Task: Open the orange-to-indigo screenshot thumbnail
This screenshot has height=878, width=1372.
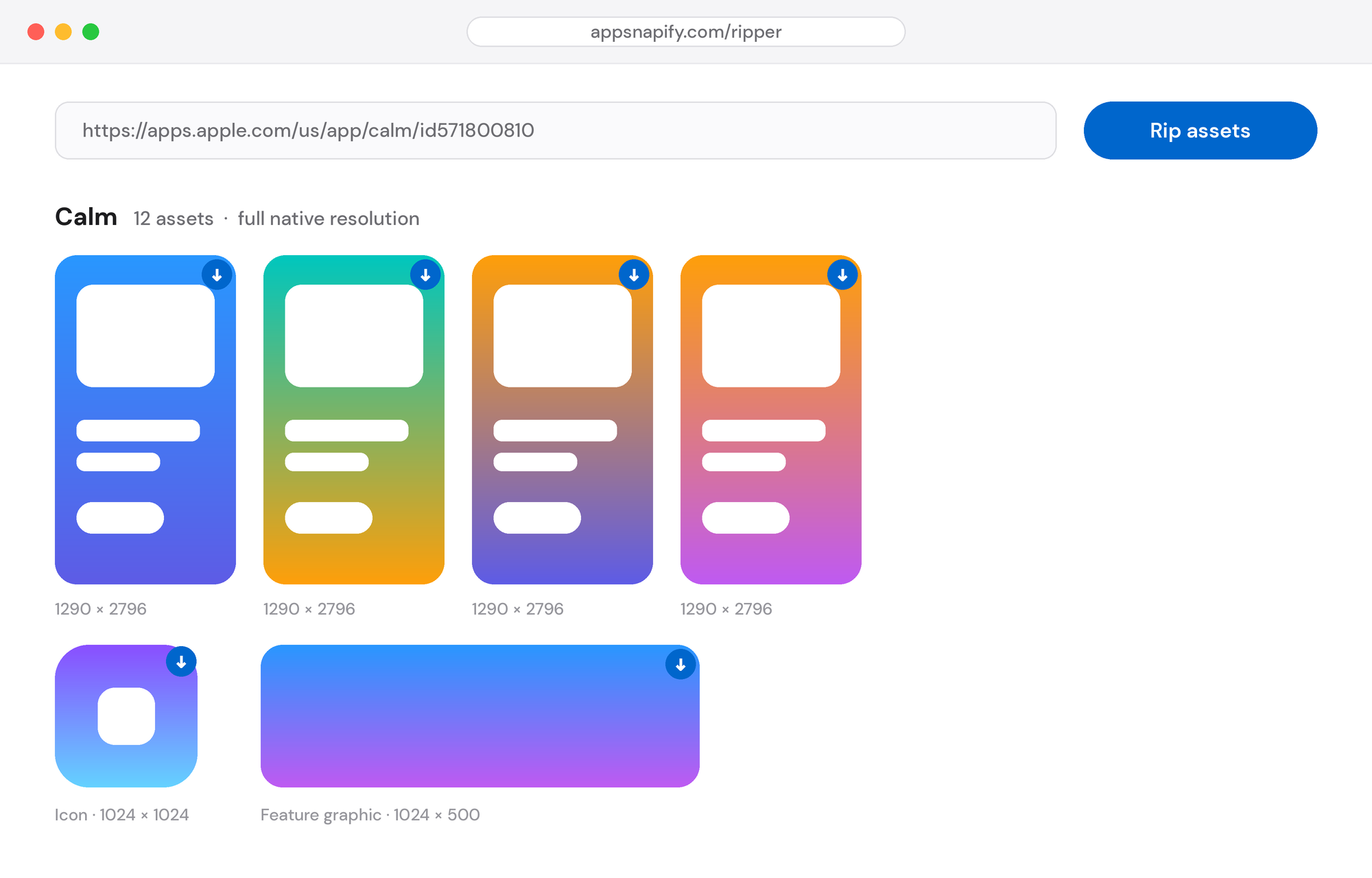Action: pos(563,420)
